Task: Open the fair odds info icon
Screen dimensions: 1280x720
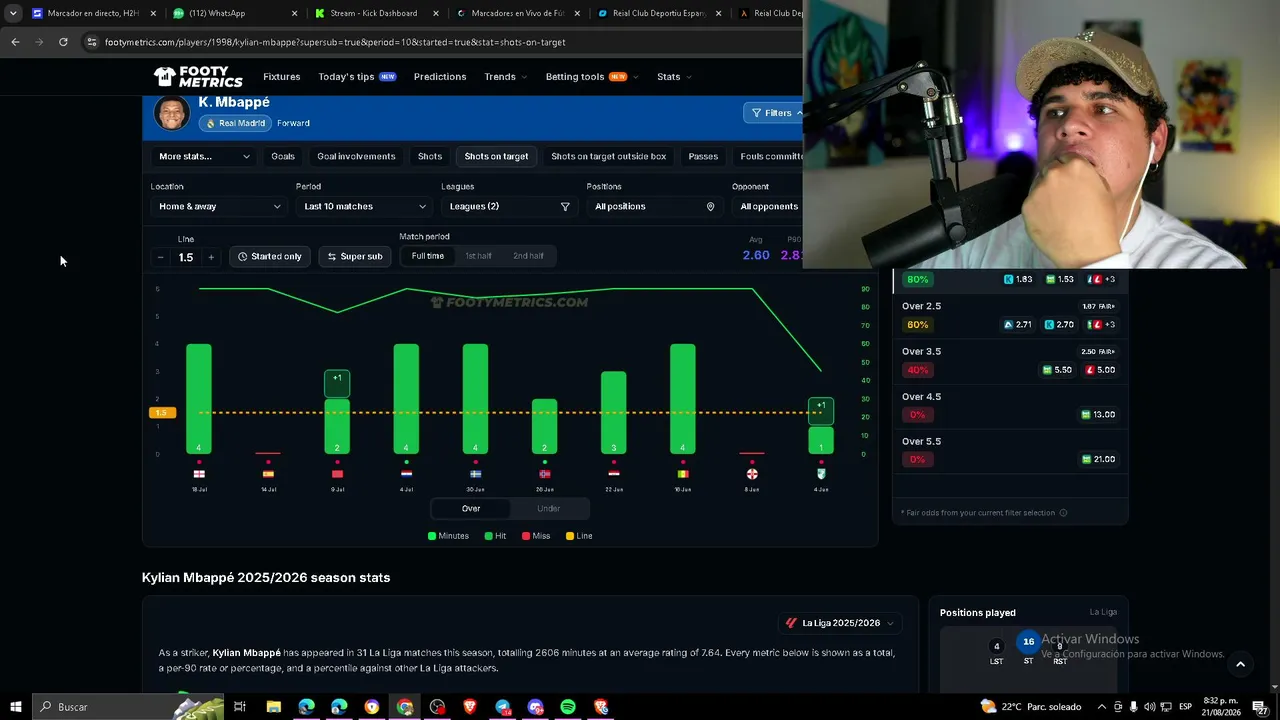Action: point(1063,513)
